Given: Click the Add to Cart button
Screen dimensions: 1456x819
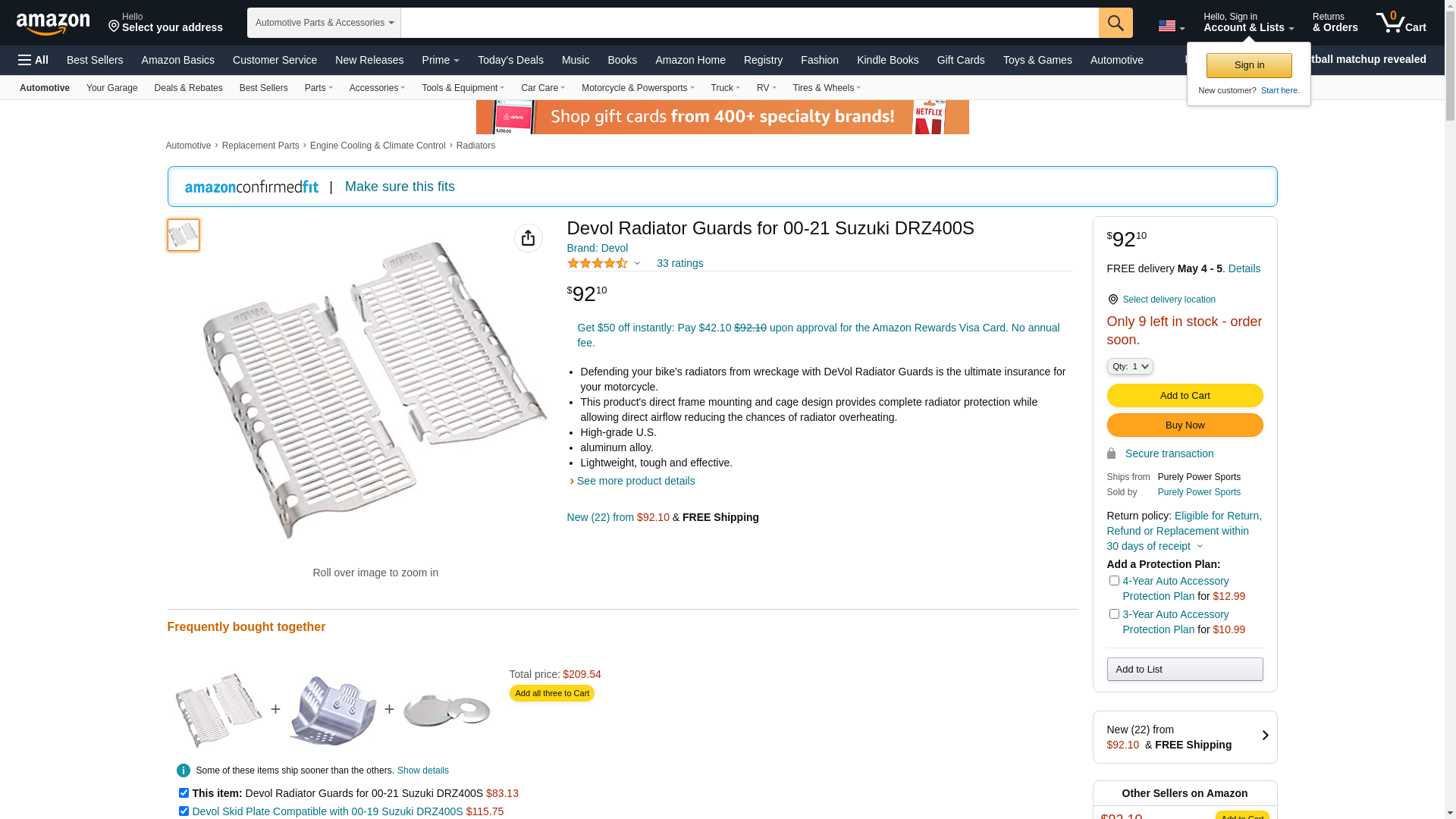Looking at the screenshot, I should [x=1185, y=395].
